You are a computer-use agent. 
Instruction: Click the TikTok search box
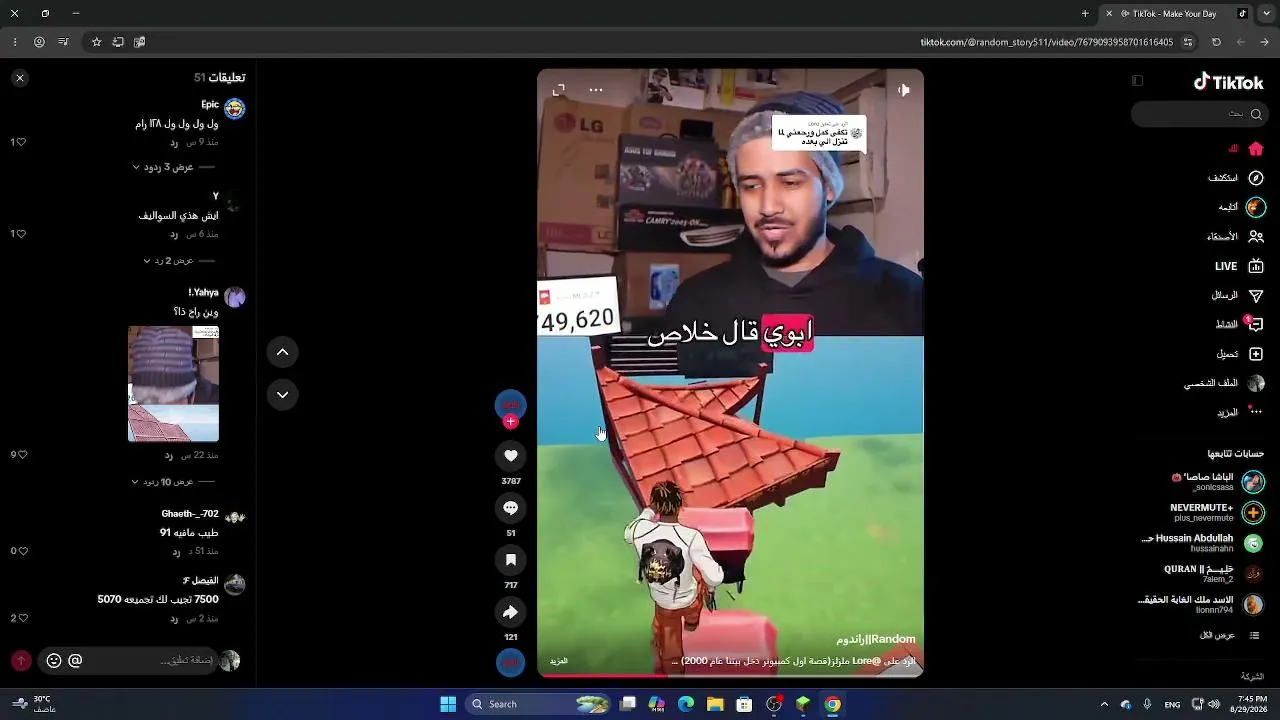click(x=1198, y=114)
